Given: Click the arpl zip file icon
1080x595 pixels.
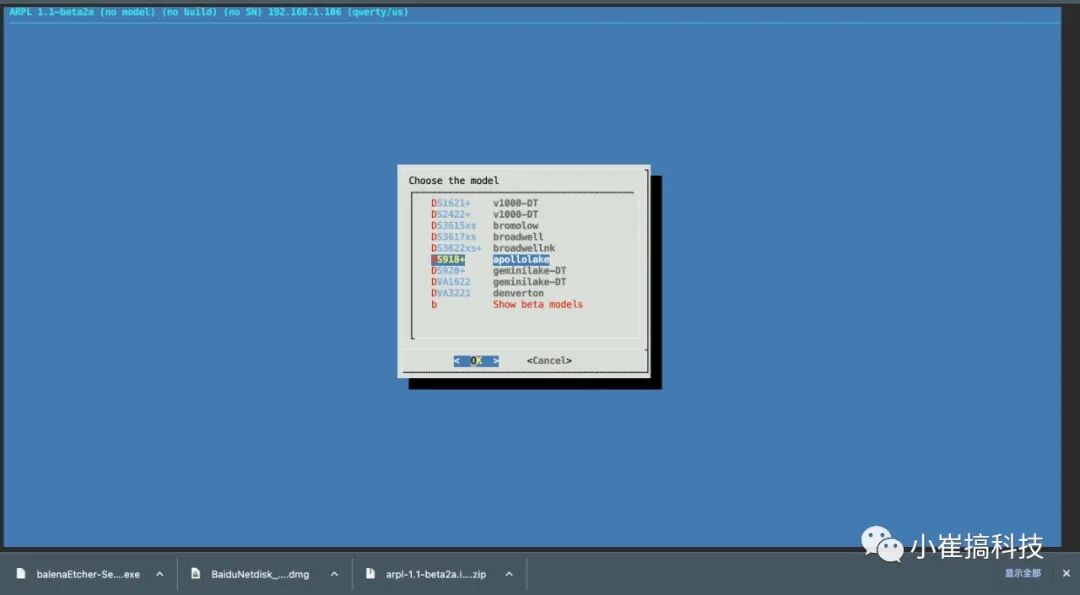Looking at the screenshot, I should pos(371,574).
